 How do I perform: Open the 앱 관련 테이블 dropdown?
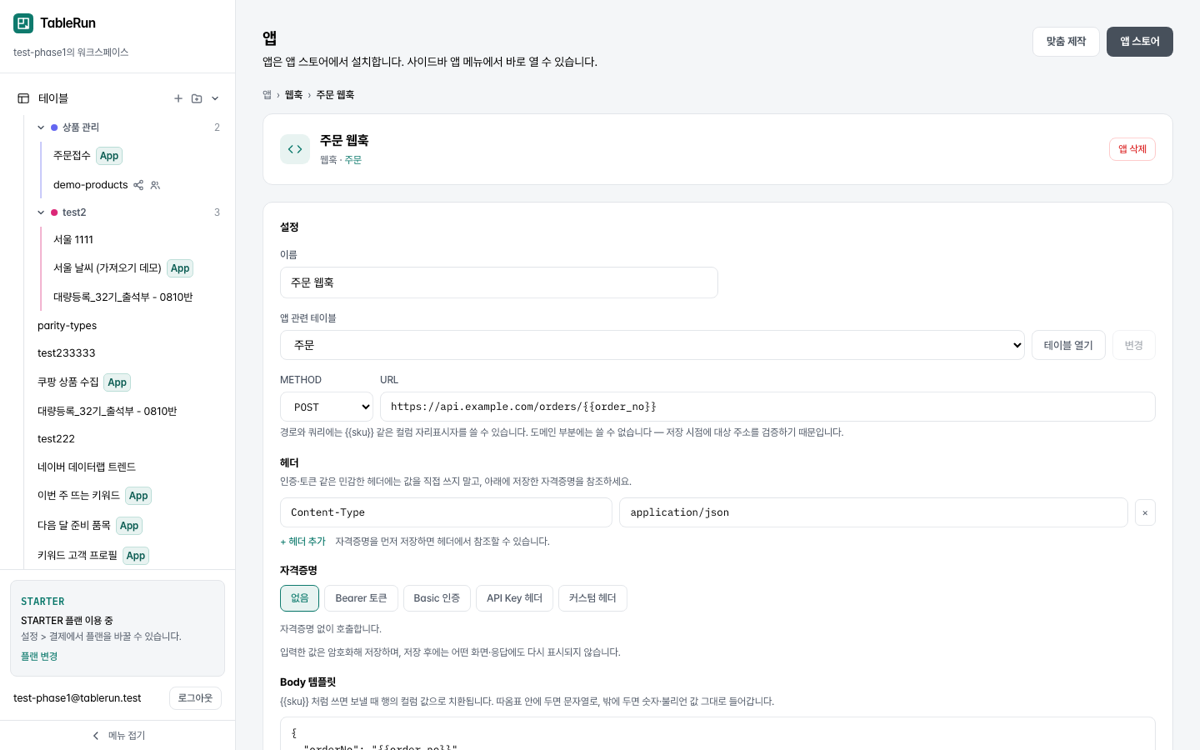click(652, 345)
